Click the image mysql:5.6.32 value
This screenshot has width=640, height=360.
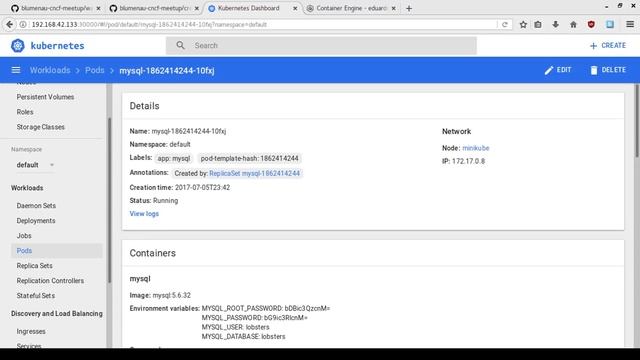click(171, 295)
